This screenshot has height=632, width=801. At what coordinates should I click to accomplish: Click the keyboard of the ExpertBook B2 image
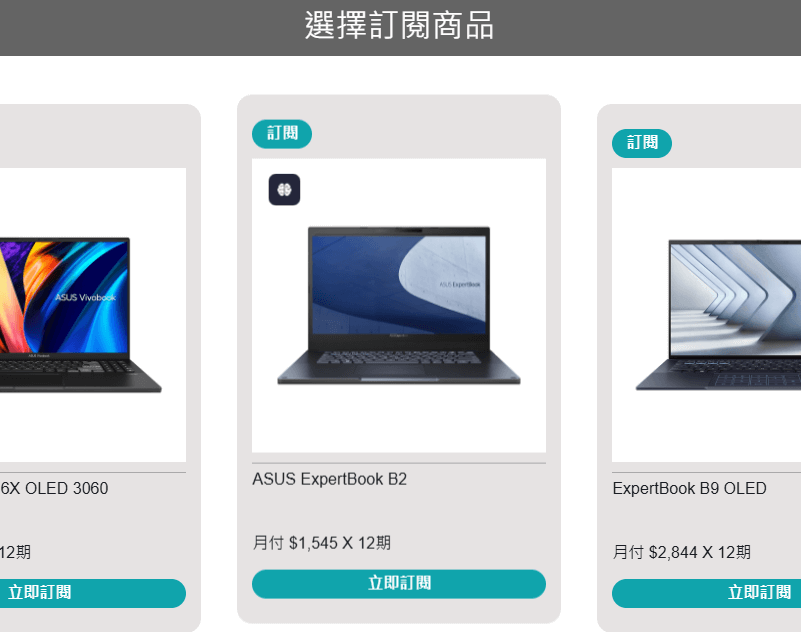pyautogui.click(x=398, y=357)
